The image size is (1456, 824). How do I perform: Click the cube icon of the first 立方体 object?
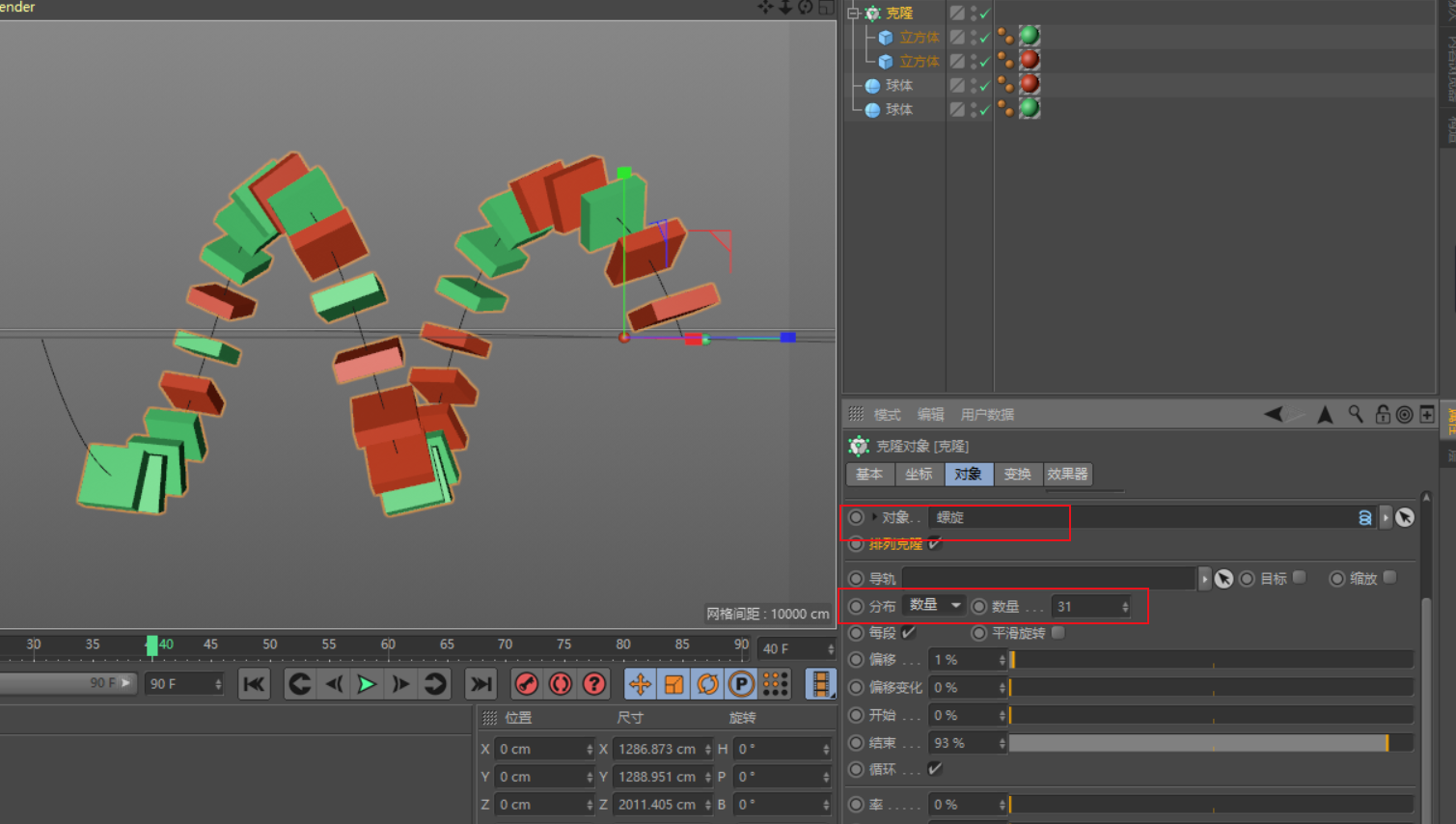pyautogui.click(x=886, y=37)
